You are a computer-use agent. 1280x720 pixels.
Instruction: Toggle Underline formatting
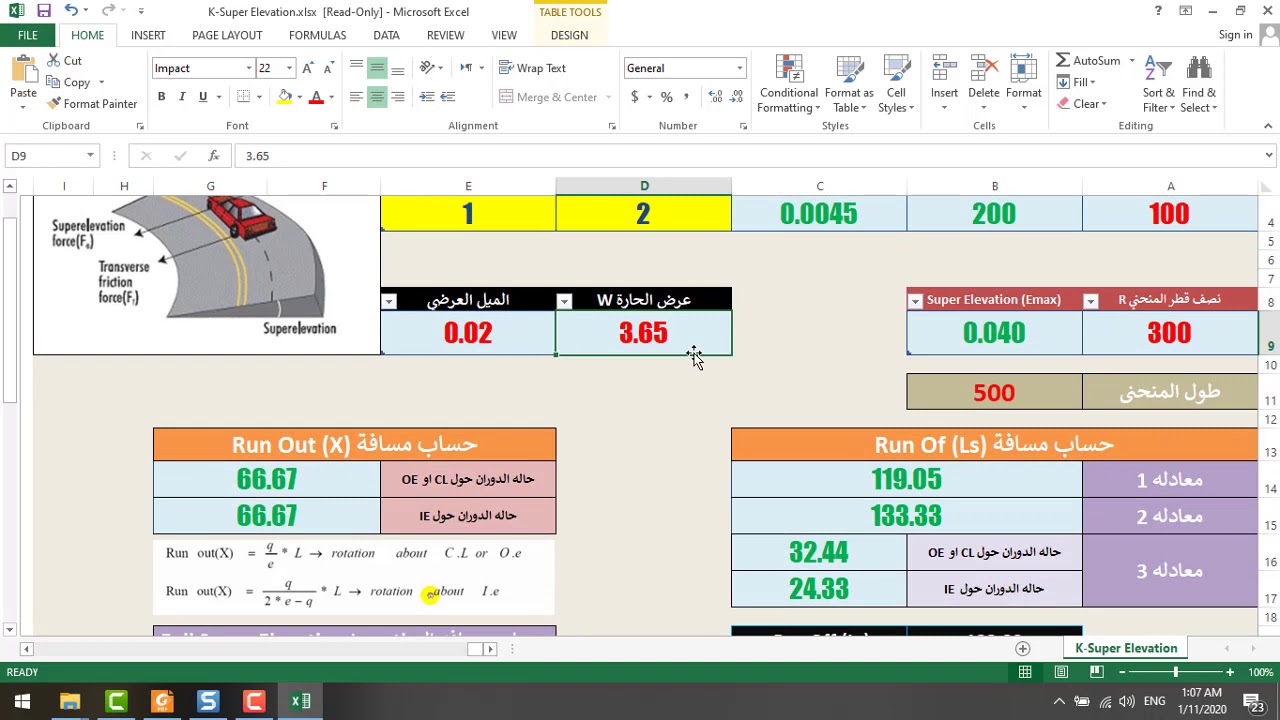[203, 97]
